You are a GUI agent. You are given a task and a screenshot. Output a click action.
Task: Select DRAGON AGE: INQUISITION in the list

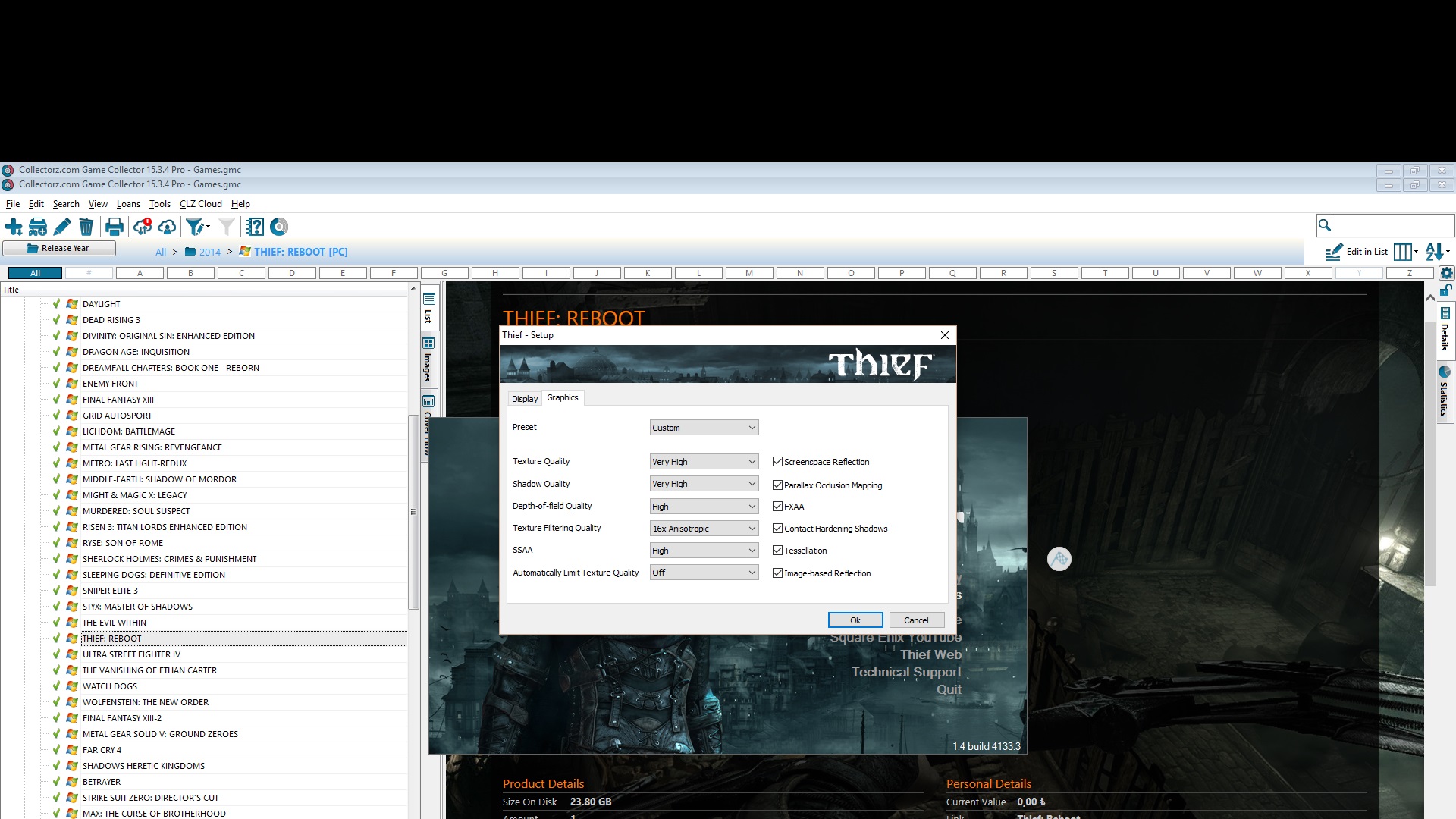(136, 352)
